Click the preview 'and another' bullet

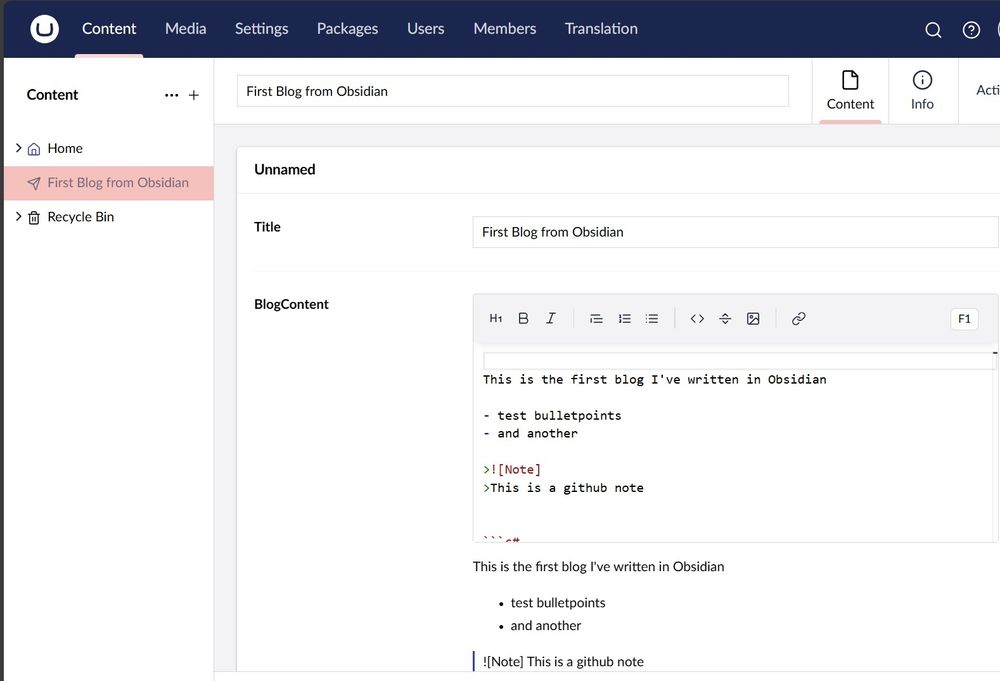coord(546,626)
